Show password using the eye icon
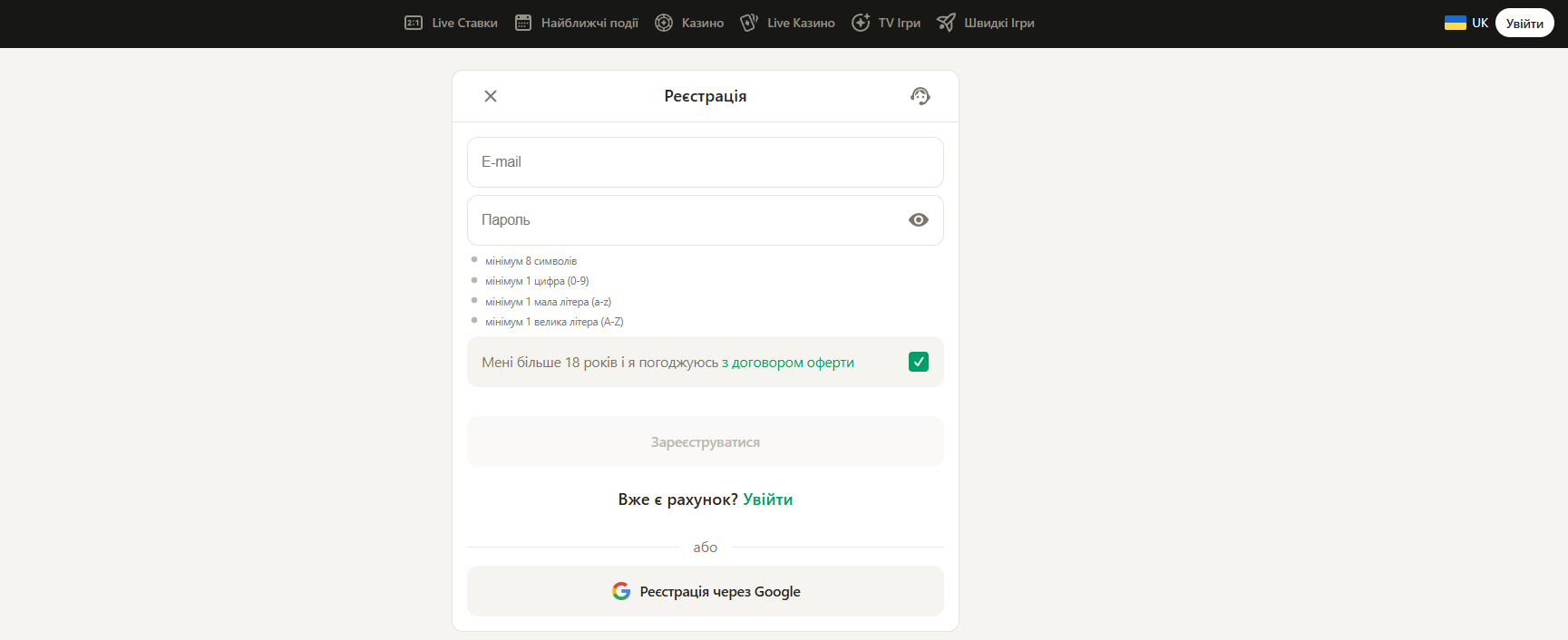The image size is (1568, 640). (919, 220)
